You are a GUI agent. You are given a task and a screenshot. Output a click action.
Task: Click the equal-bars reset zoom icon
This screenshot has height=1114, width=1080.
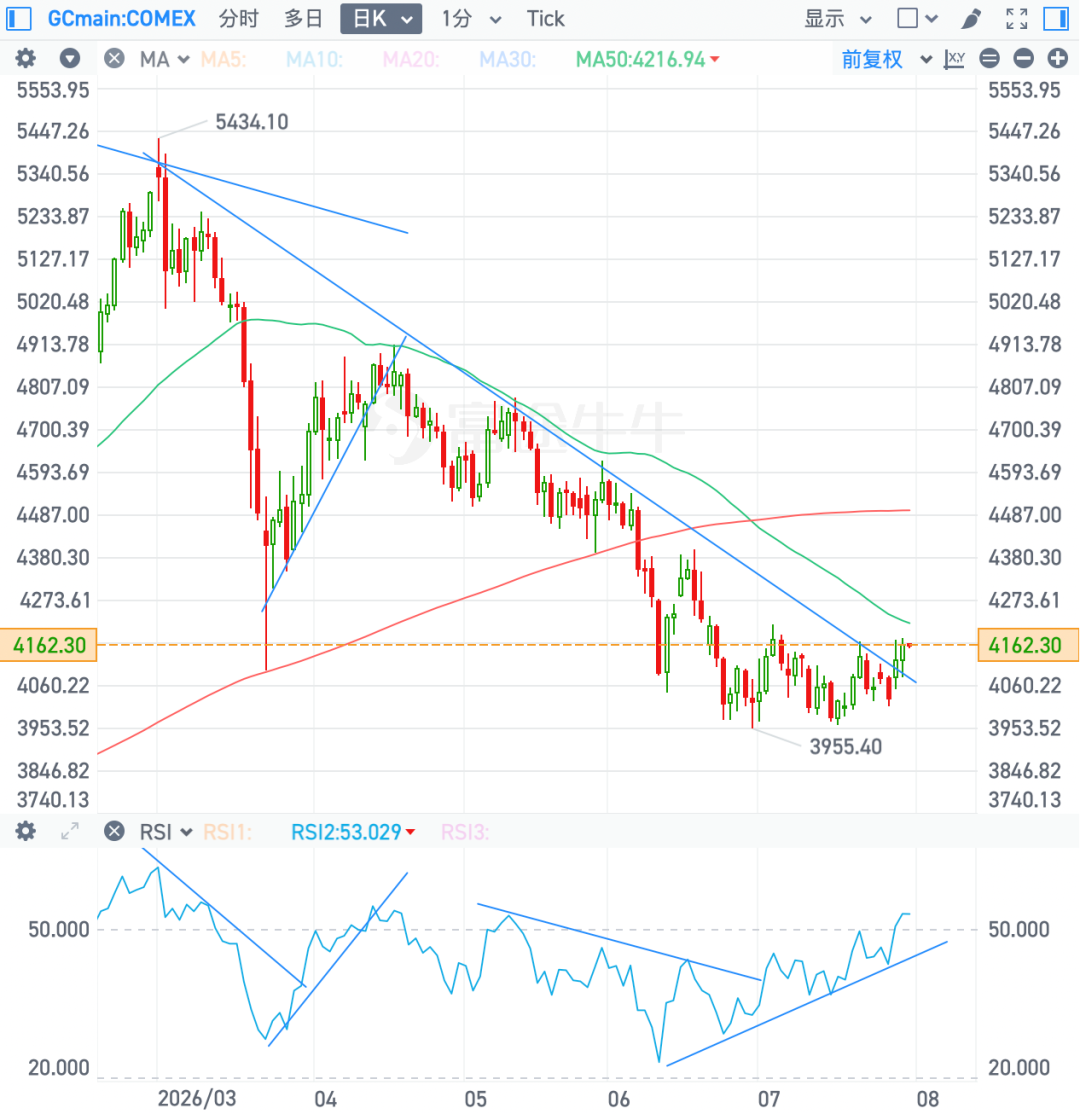tap(989, 58)
